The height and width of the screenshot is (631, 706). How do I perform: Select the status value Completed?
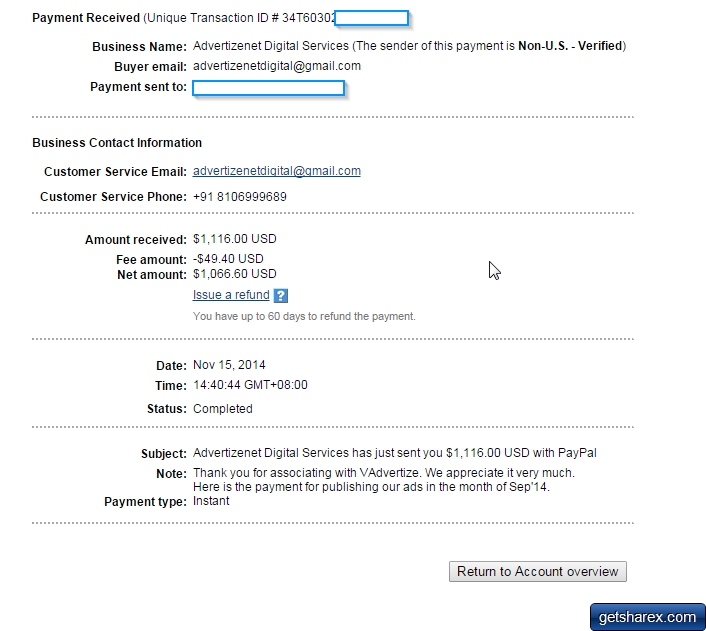pyautogui.click(x=222, y=409)
